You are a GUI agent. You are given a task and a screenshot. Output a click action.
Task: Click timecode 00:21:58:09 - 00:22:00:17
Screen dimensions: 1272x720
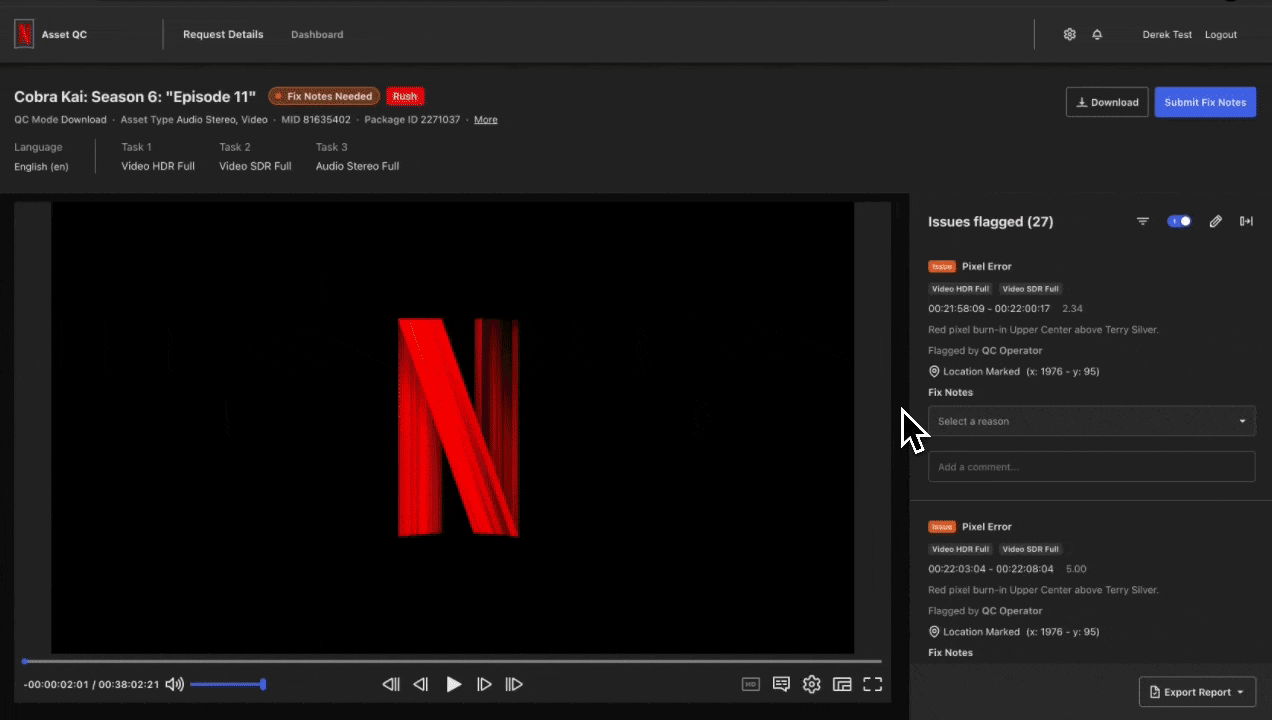989,309
